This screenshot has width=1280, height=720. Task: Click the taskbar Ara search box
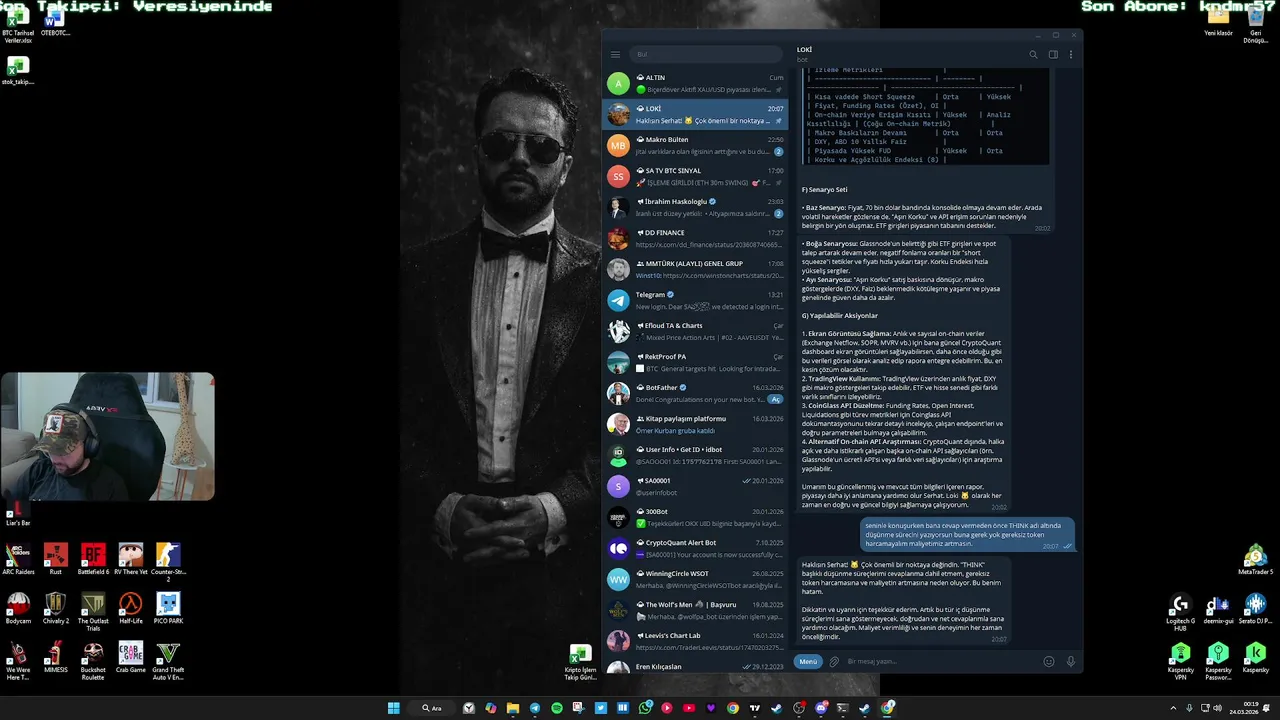432,708
